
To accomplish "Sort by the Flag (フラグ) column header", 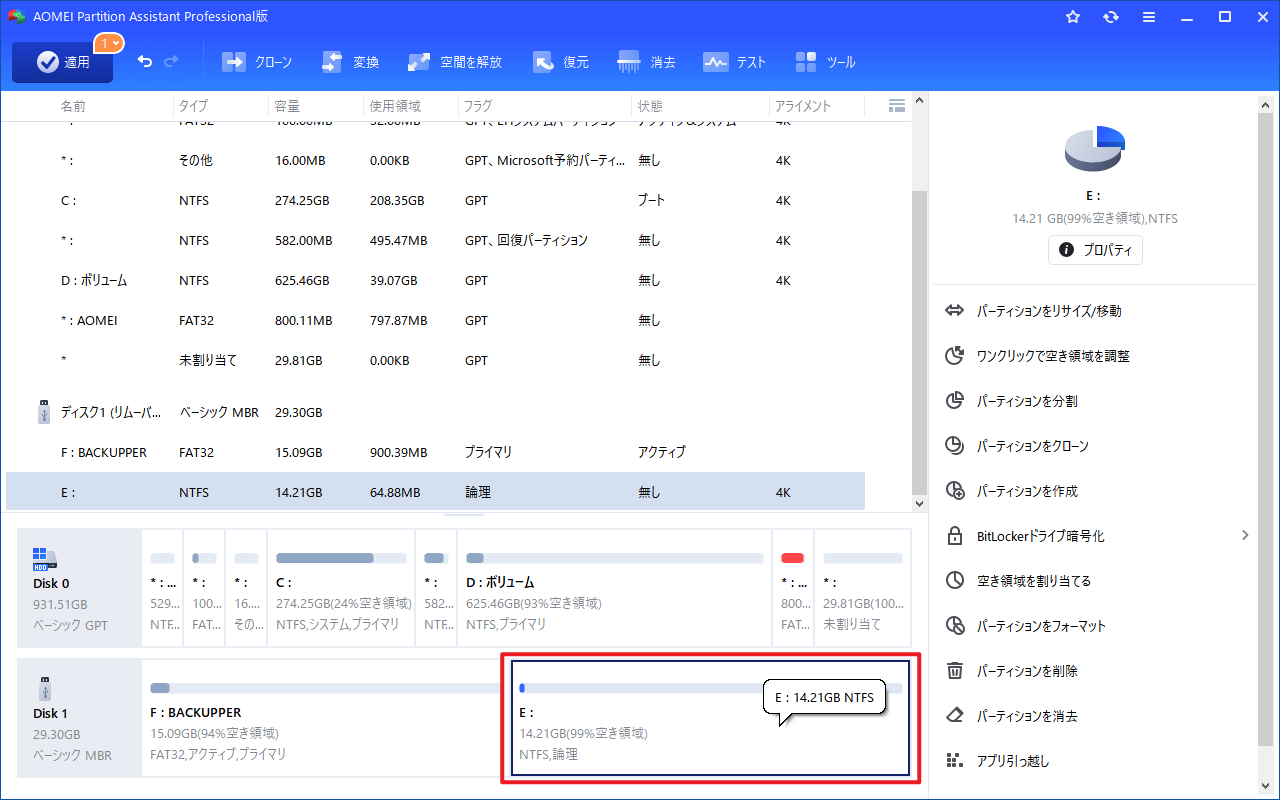I will (x=477, y=106).
